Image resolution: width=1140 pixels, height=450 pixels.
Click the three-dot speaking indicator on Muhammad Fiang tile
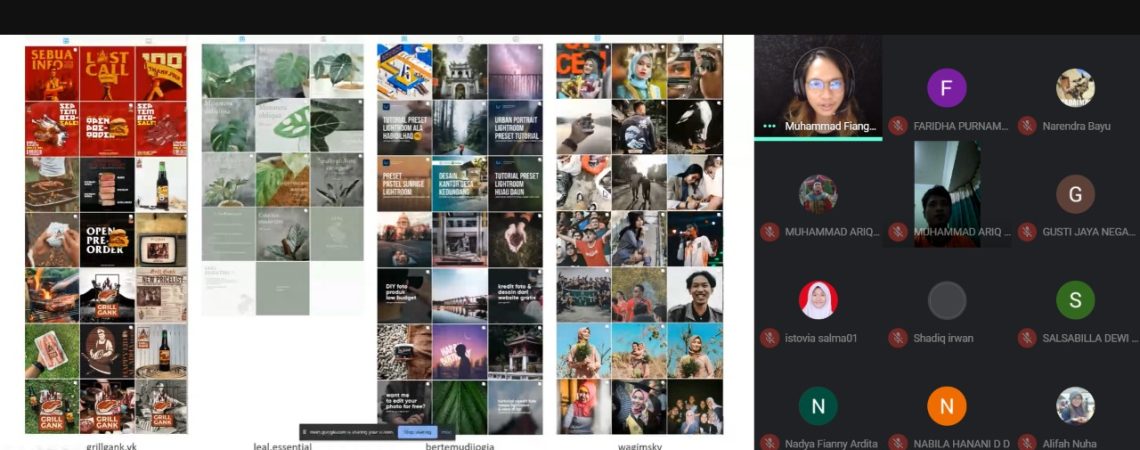pos(769,126)
